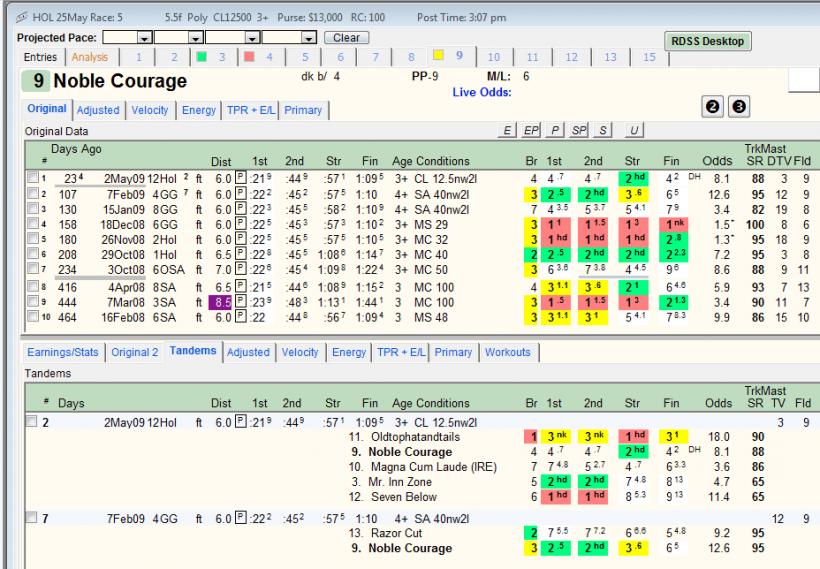Viewport: 820px width, 569px height.
Task: Check the box for past race line 4
Action: [x=33, y=223]
